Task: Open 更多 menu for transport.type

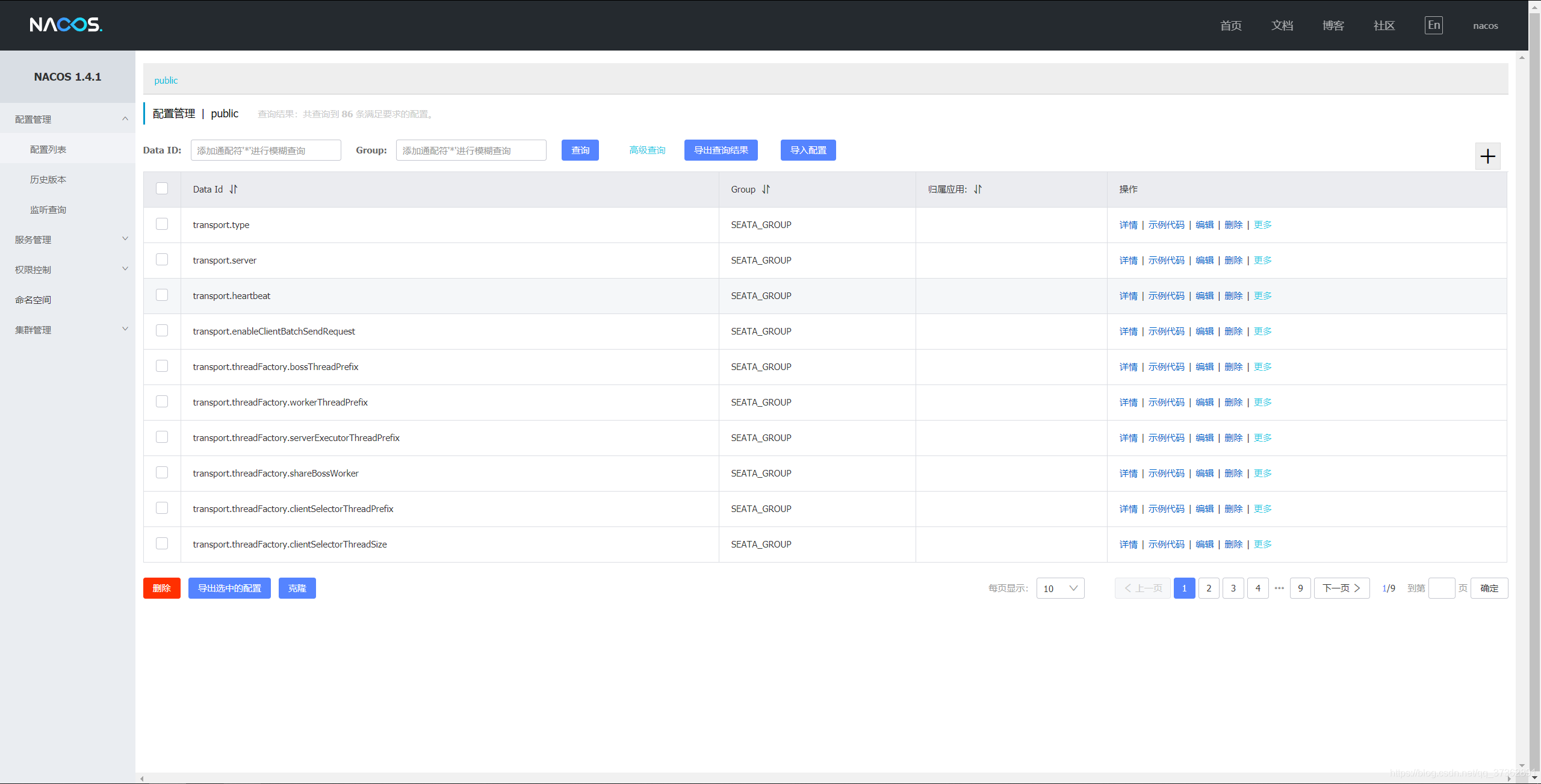Action: coord(1262,225)
